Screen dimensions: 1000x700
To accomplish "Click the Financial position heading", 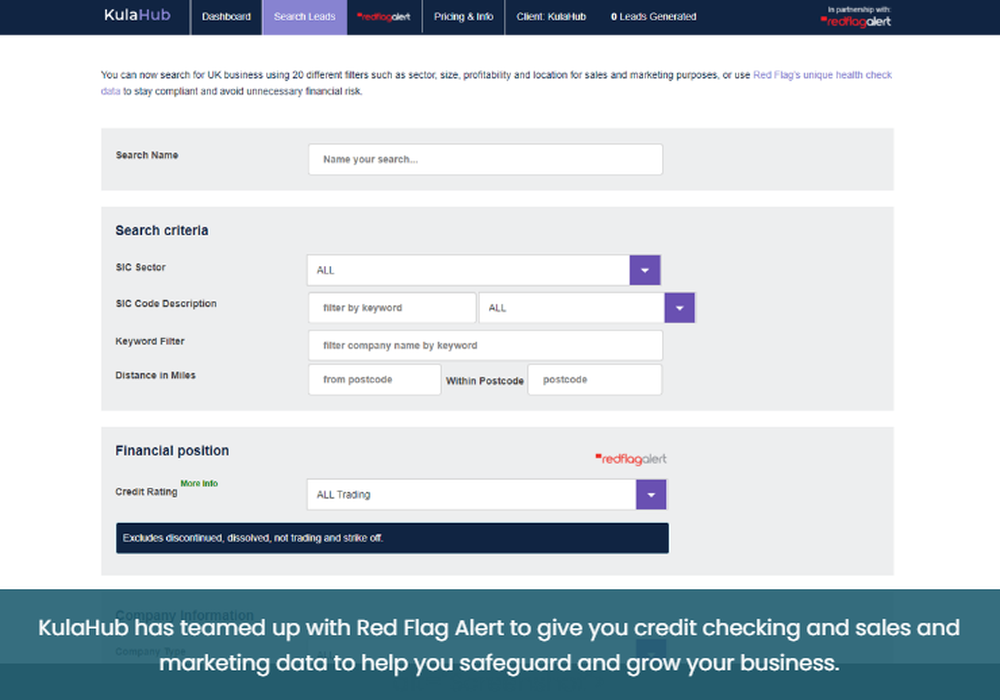I will pyautogui.click(x=172, y=451).
